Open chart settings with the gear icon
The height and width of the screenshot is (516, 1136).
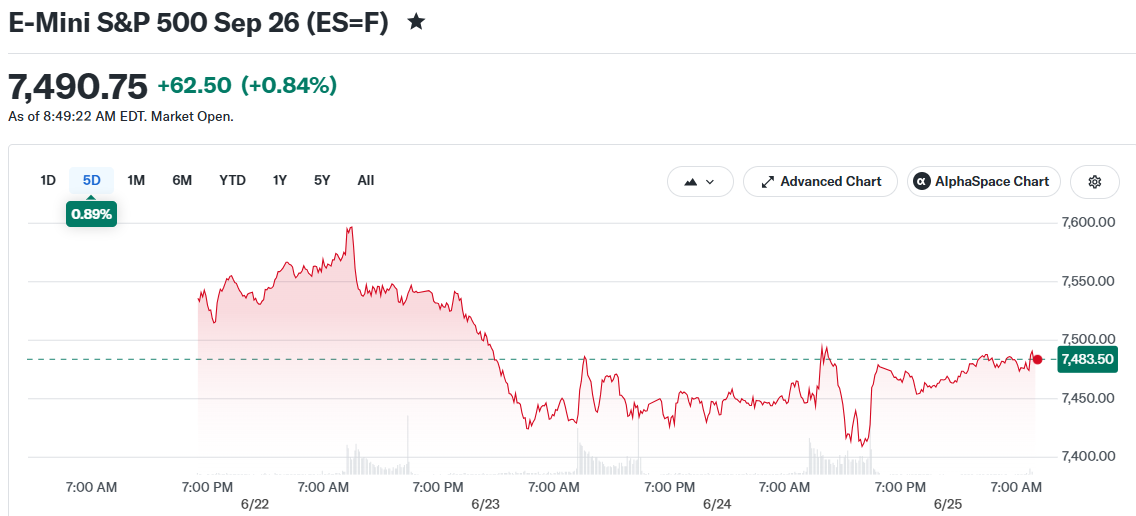point(1095,182)
